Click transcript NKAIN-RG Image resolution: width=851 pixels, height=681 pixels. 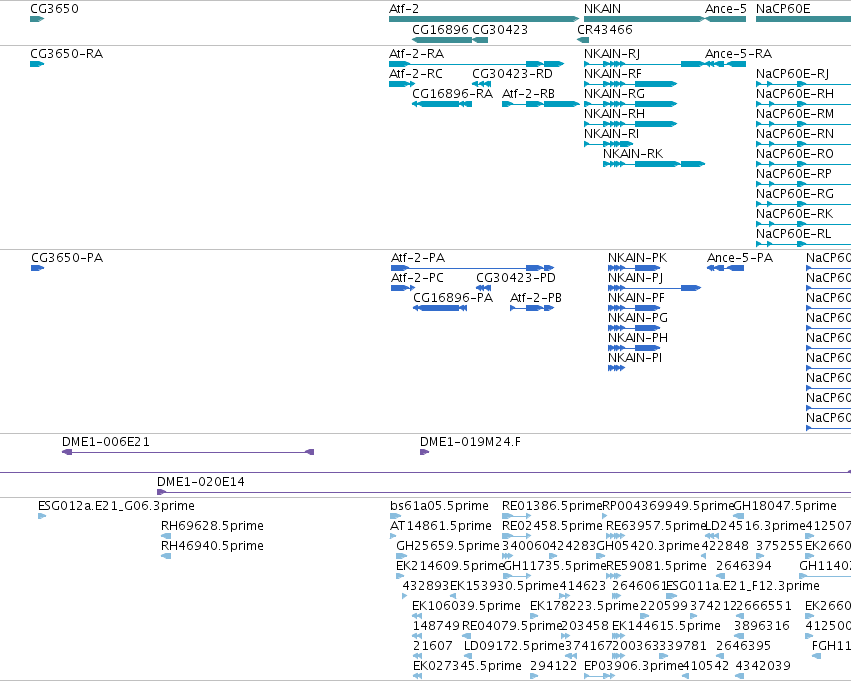coord(614,93)
